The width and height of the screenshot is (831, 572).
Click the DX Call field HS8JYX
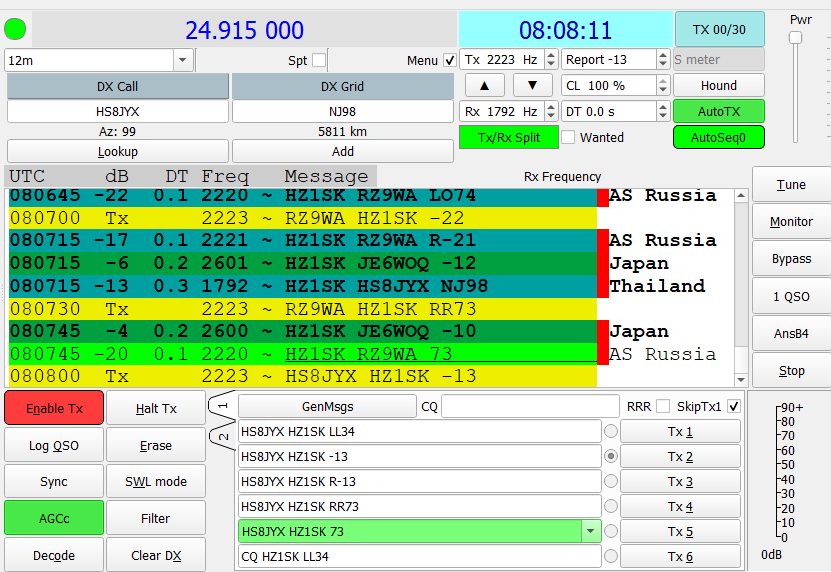(118, 111)
